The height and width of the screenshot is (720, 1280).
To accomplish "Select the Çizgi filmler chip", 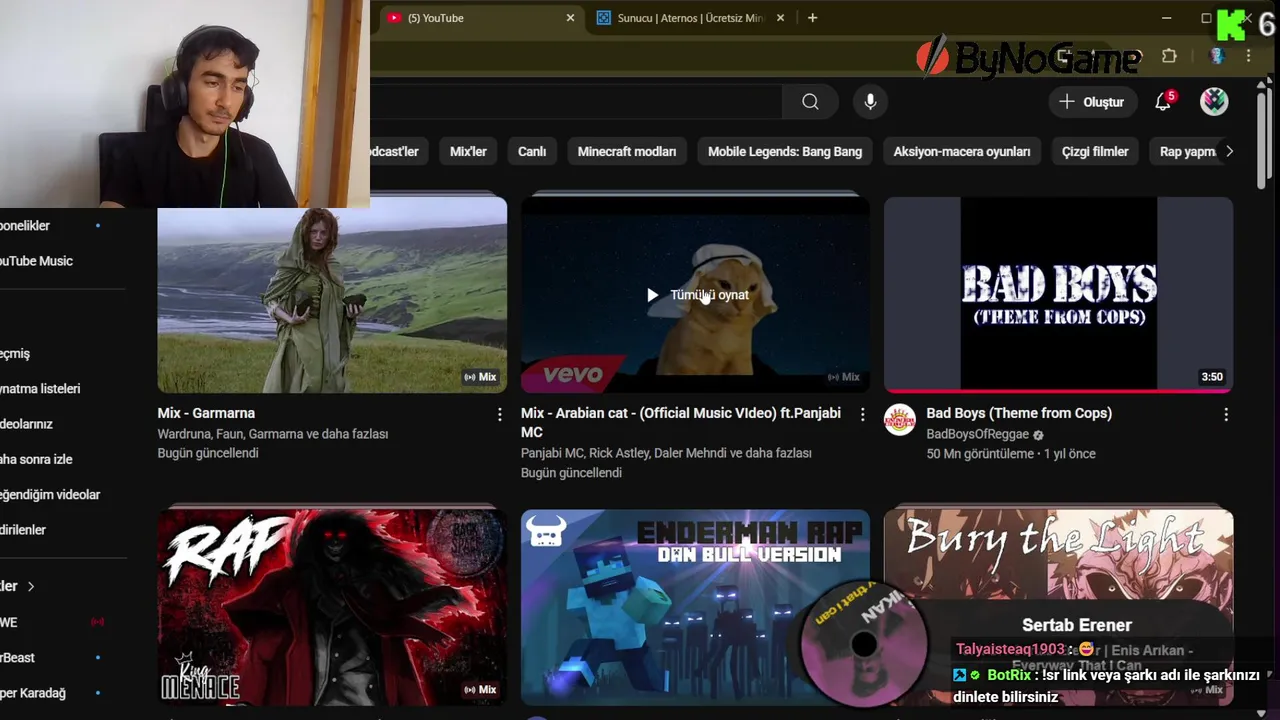I will [1095, 152].
